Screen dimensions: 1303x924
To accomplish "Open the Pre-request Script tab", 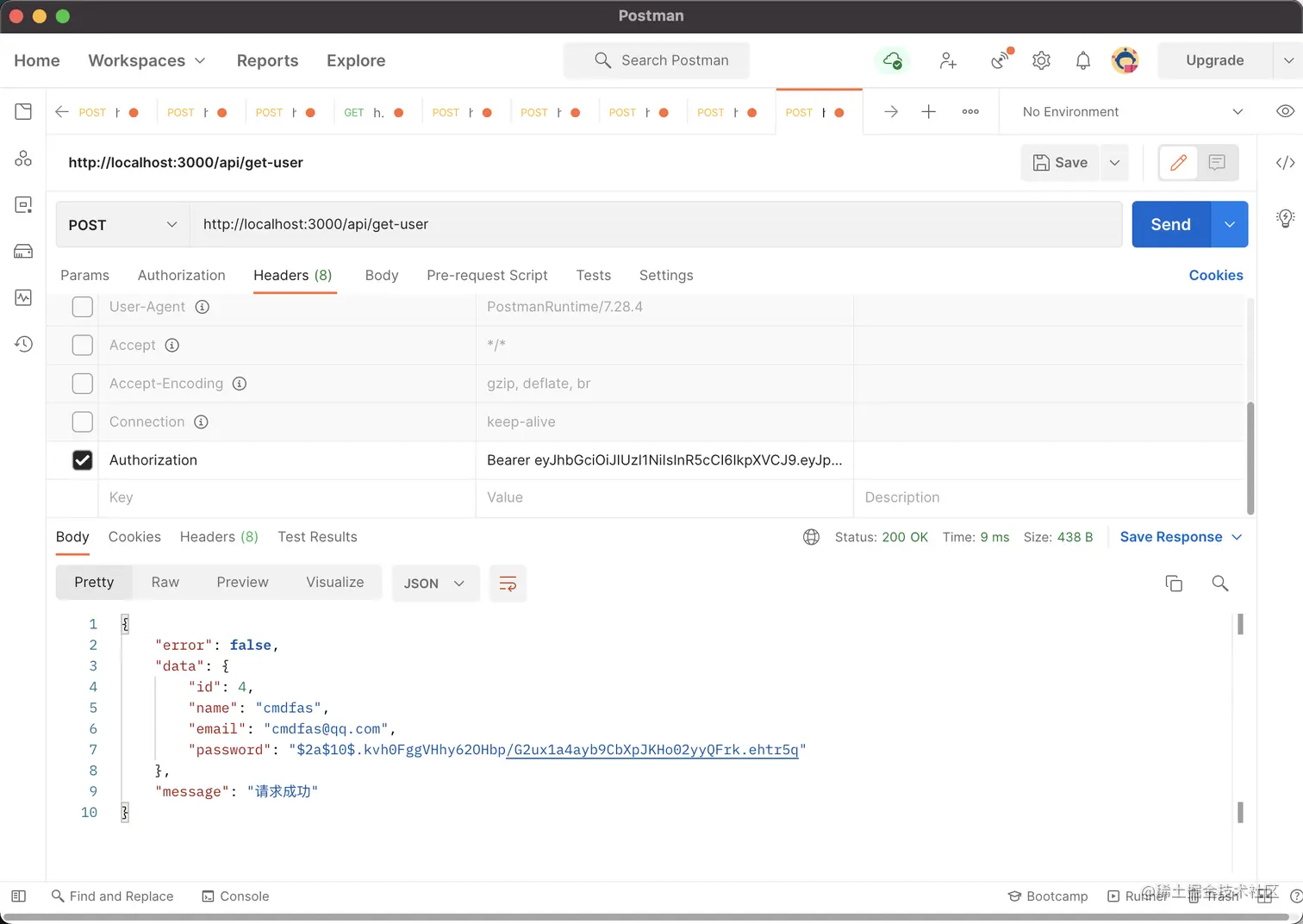I will (487, 275).
